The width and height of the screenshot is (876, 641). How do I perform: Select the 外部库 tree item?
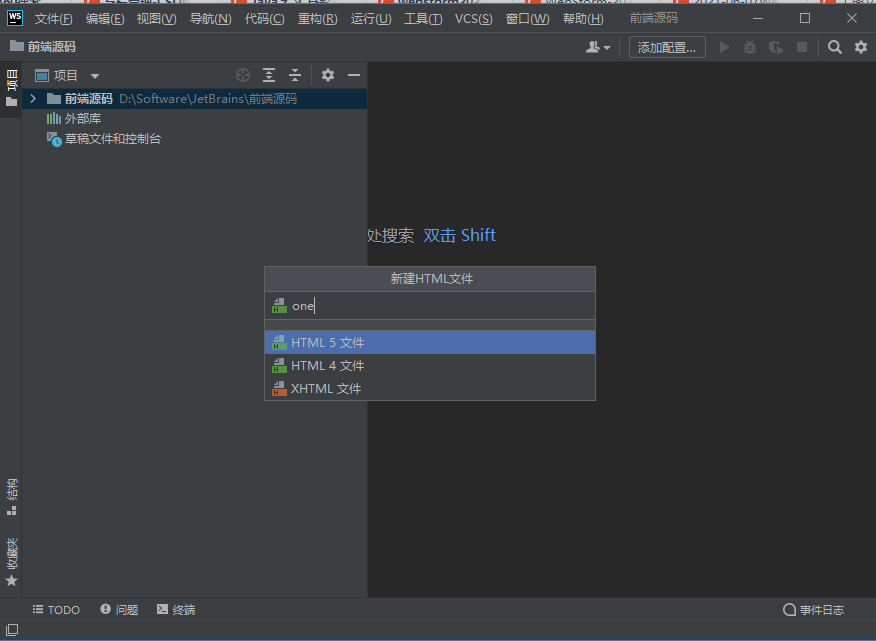(x=74, y=118)
